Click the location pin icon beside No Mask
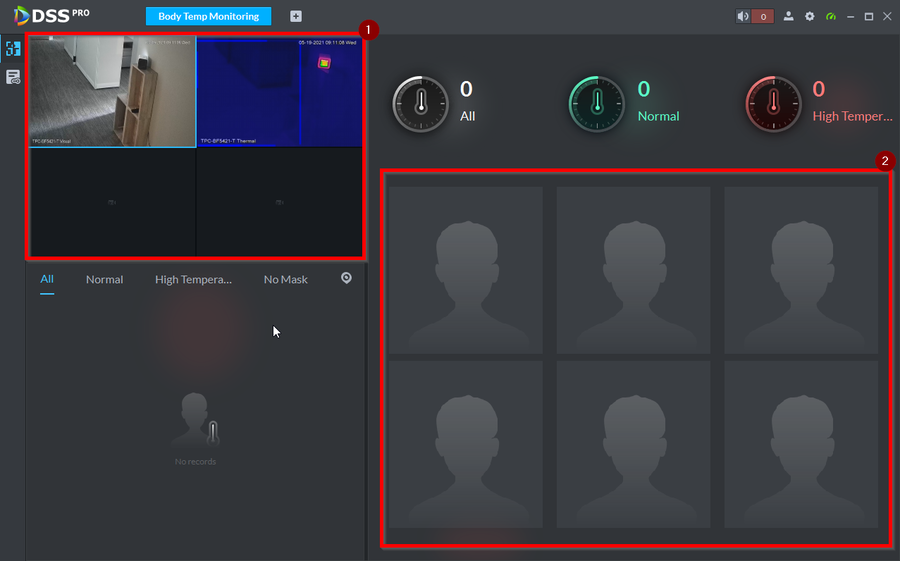Screen dimensions: 900x561 click(x=346, y=278)
